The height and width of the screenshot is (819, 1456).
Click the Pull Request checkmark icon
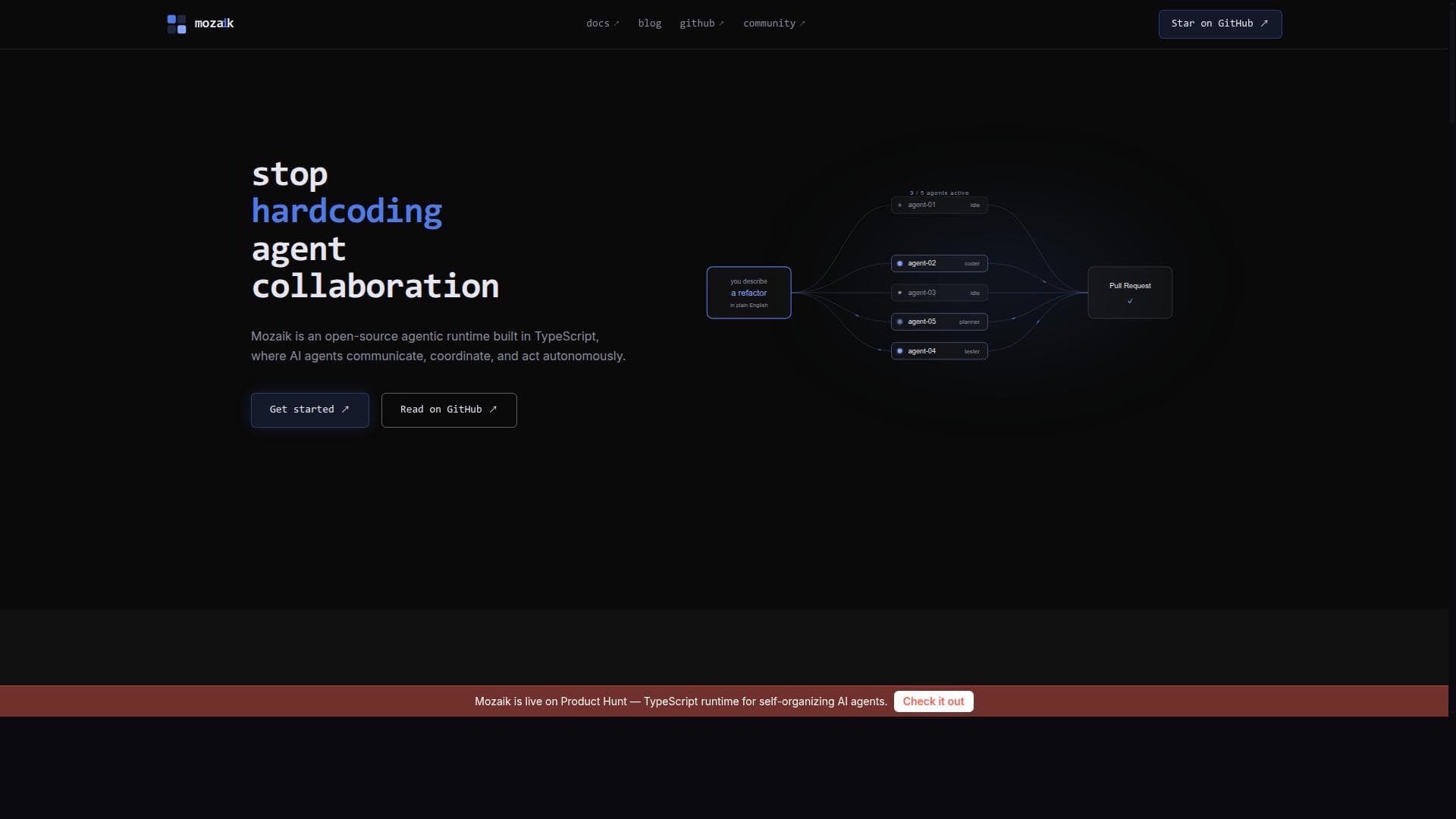(x=1130, y=302)
